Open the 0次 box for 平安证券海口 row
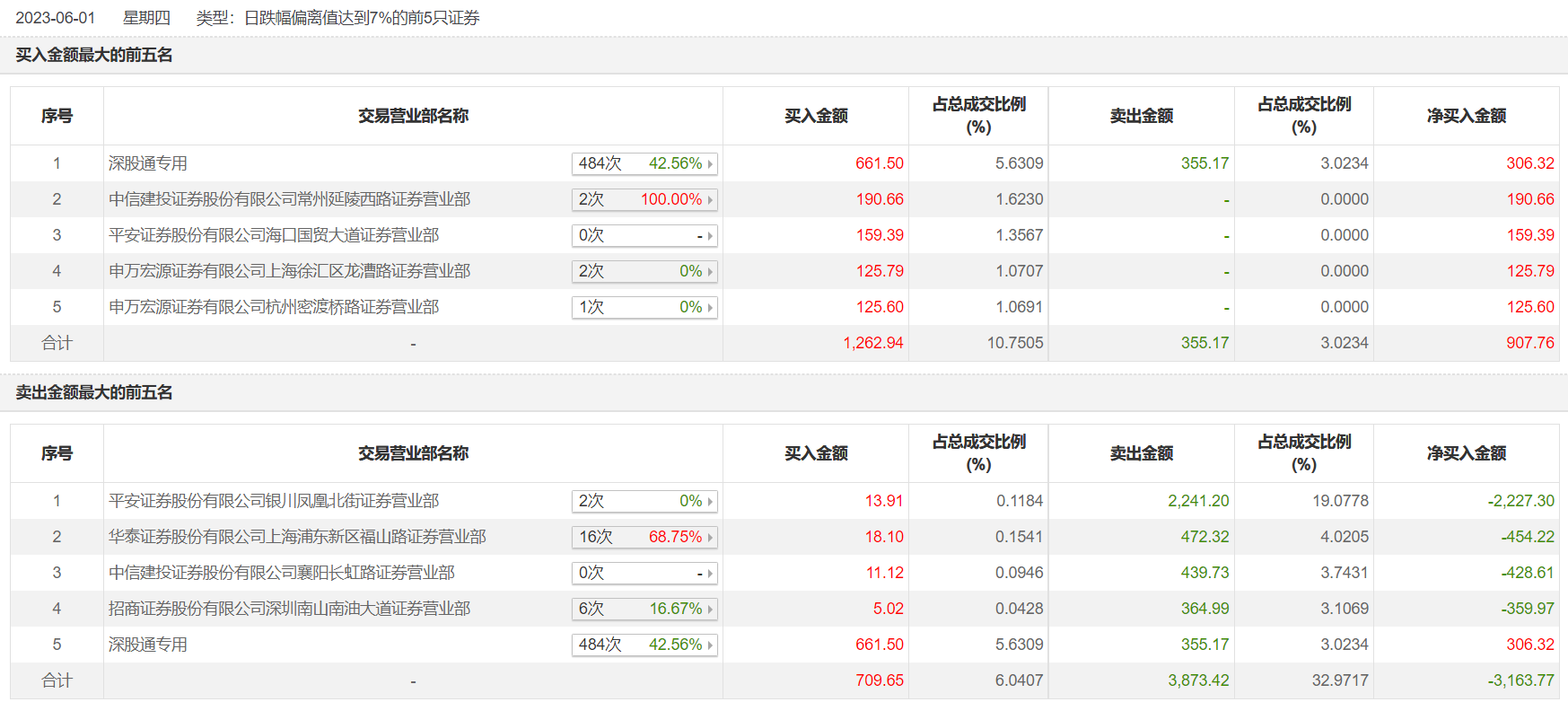This screenshot has width=1568, height=702. (x=644, y=235)
